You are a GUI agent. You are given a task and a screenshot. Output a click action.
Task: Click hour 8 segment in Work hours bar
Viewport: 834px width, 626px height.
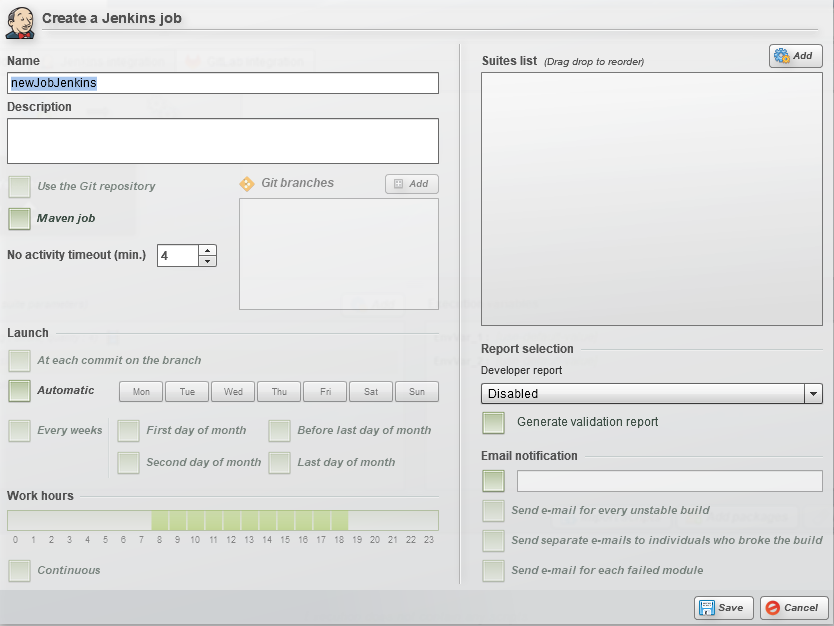(160, 521)
